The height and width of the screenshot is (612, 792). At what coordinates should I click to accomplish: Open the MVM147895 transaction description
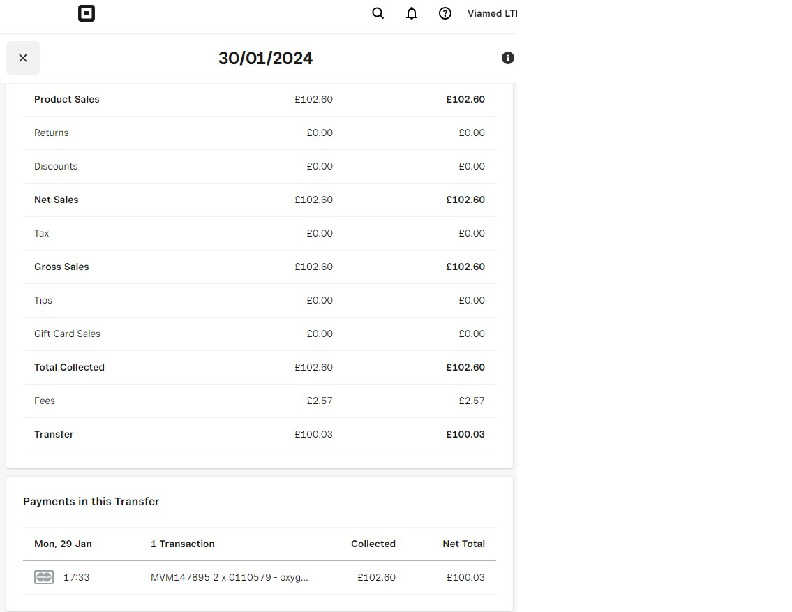(229, 577)
